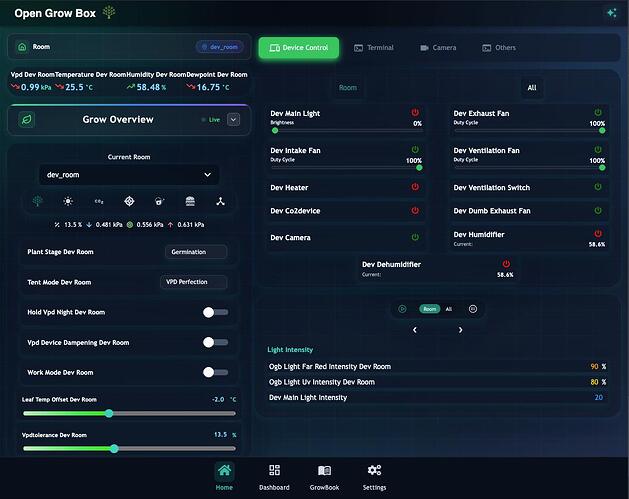Image resolution: width=629 pixels, height=499 pixels.
Task: Toggle power for Dev Ventilation Fan
Action: pos(598,150)
